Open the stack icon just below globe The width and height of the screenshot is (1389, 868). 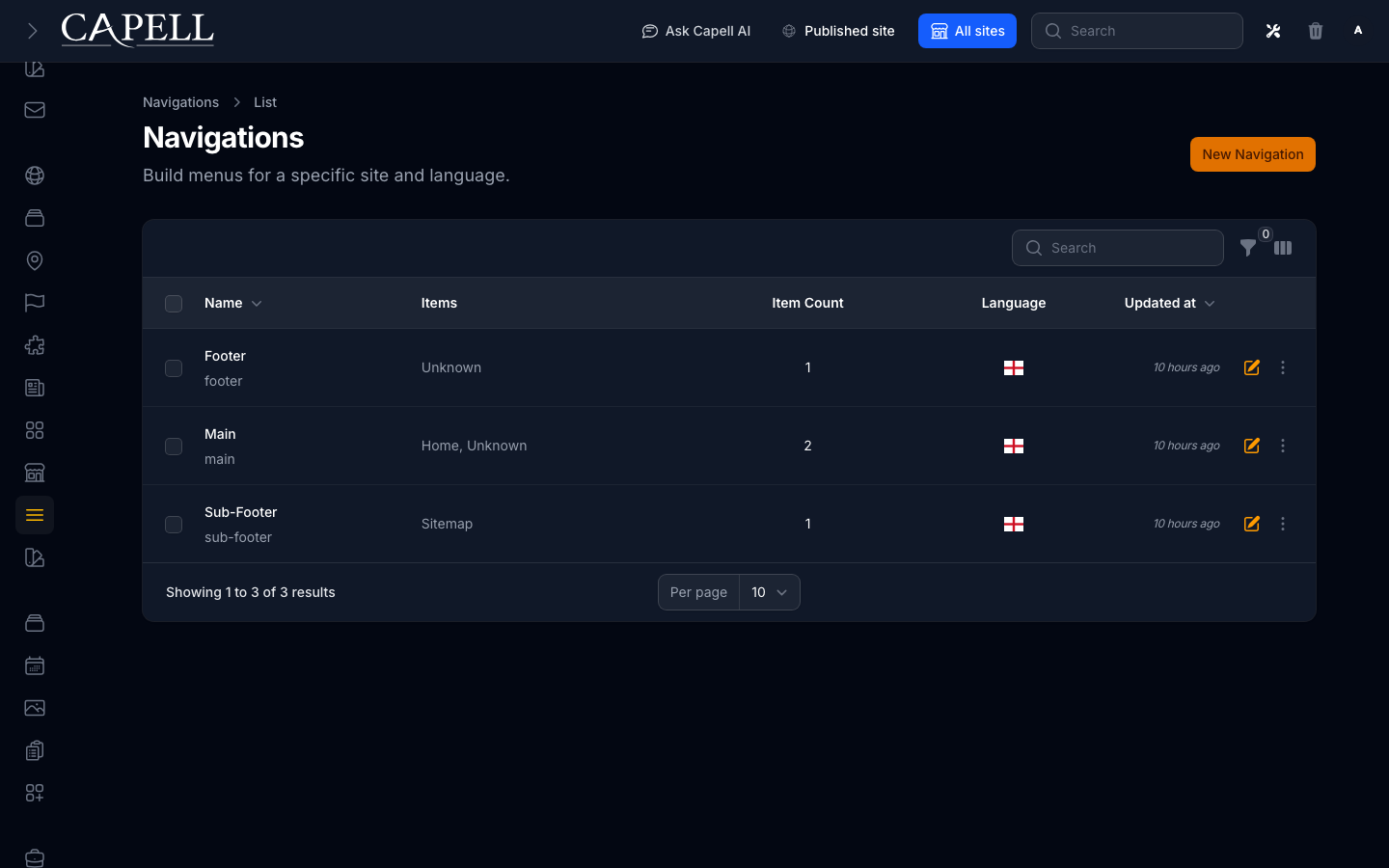(x=35, y=218)
